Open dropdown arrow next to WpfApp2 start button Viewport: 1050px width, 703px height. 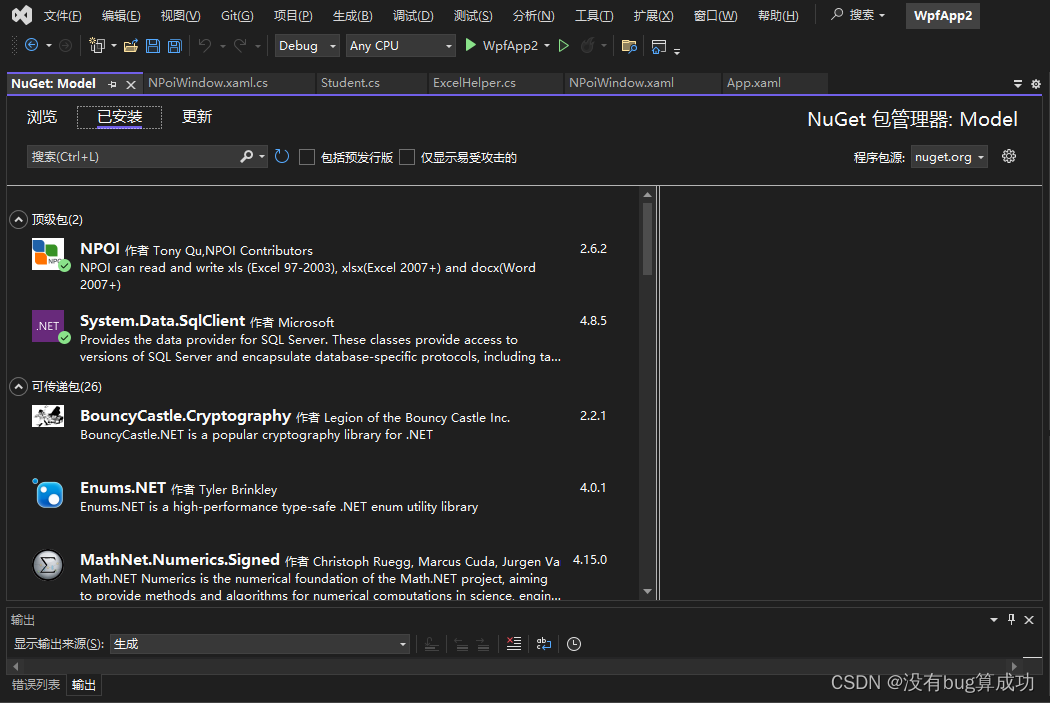547,46
